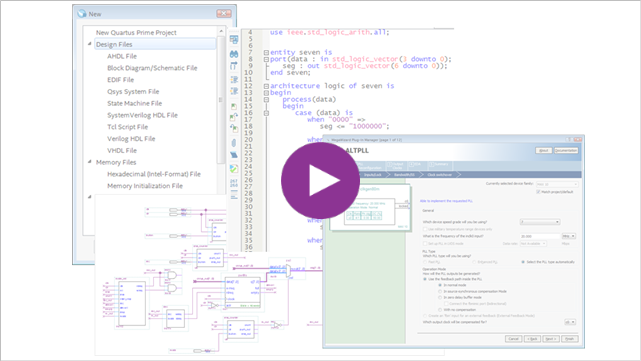Collapse the Memory Files tree category

[x=90, y=162]
